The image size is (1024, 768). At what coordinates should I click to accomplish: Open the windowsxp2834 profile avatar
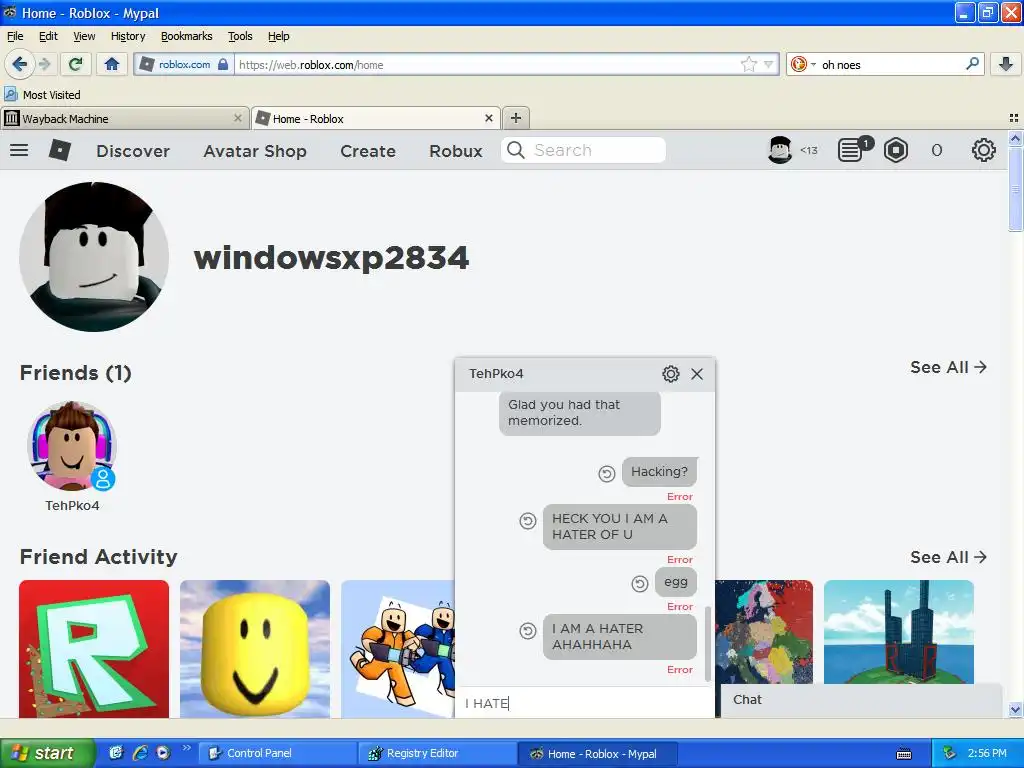[x=94, y=257]
